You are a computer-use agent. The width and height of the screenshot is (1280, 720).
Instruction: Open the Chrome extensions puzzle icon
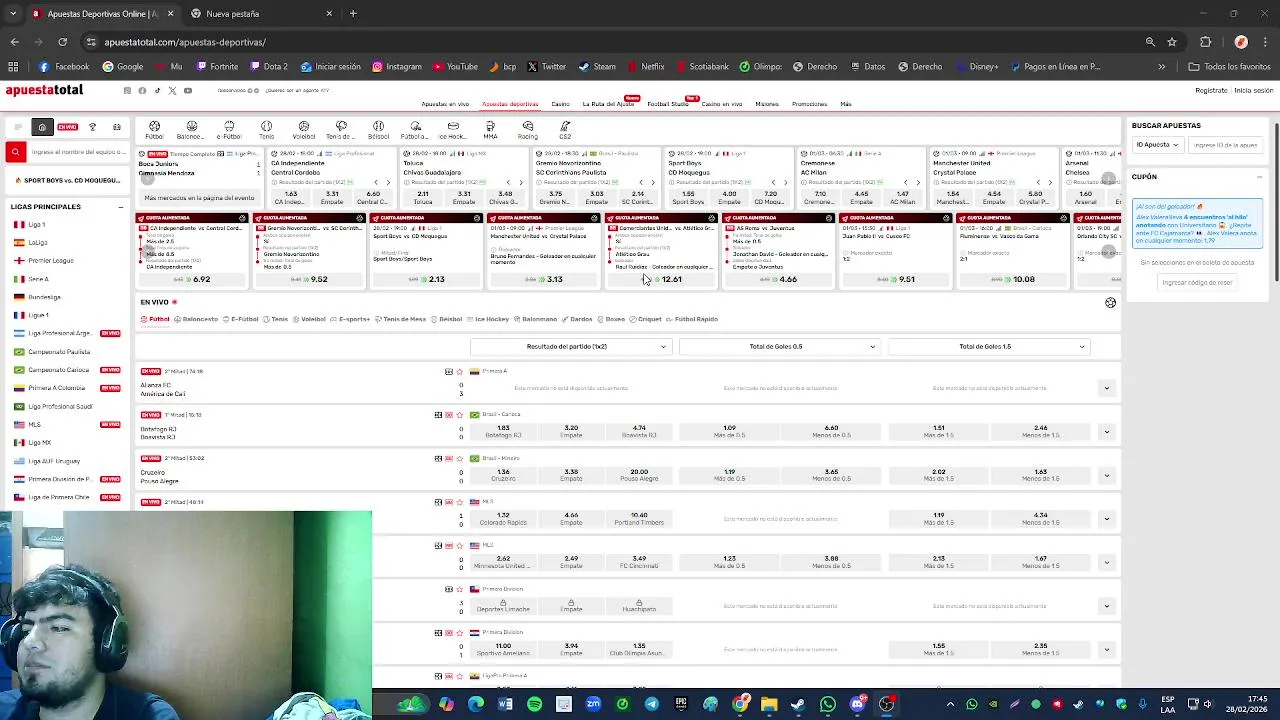tap(1205, 42)
